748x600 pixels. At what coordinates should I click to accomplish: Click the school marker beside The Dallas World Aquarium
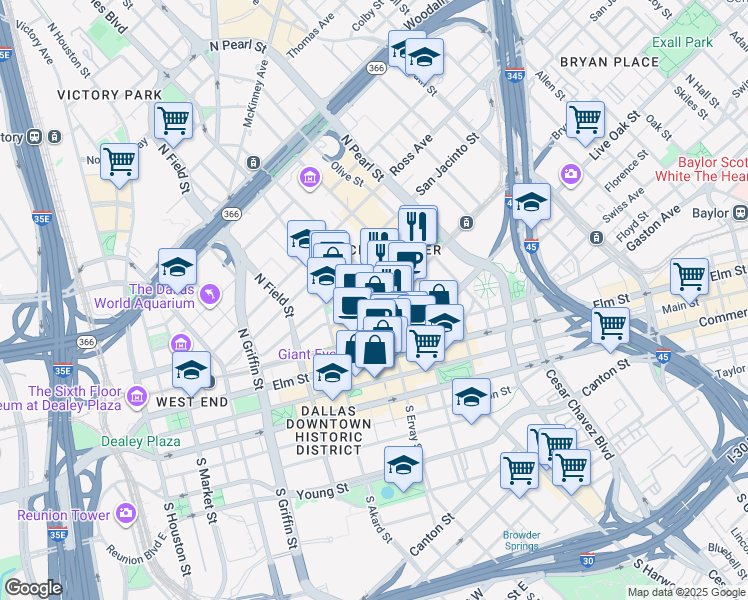coord(177,269)
